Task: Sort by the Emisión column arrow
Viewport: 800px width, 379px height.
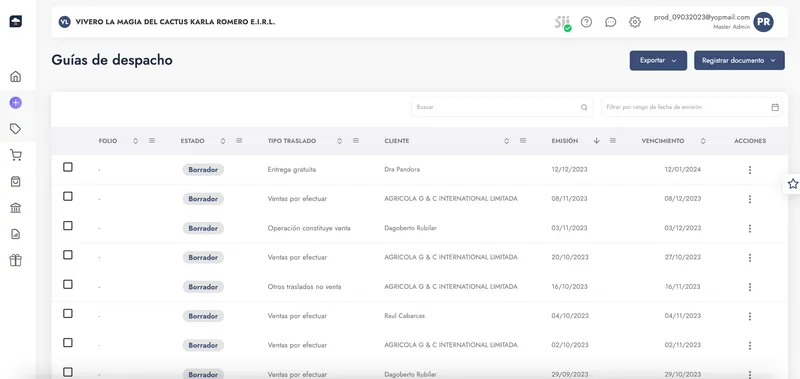Action: [596, 141]
